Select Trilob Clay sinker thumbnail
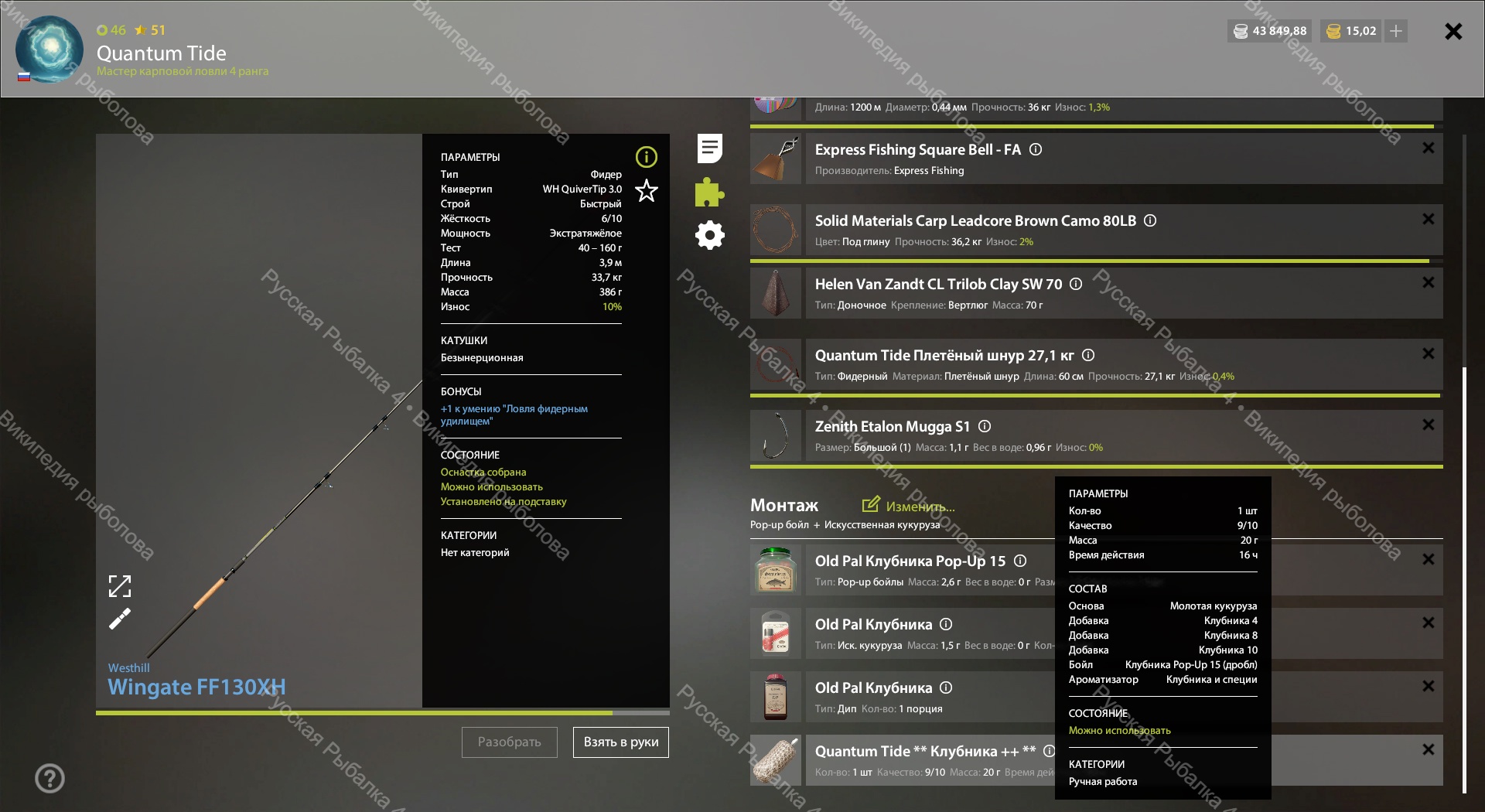The width and height of the screenshot is (1485, 812). 775,293
